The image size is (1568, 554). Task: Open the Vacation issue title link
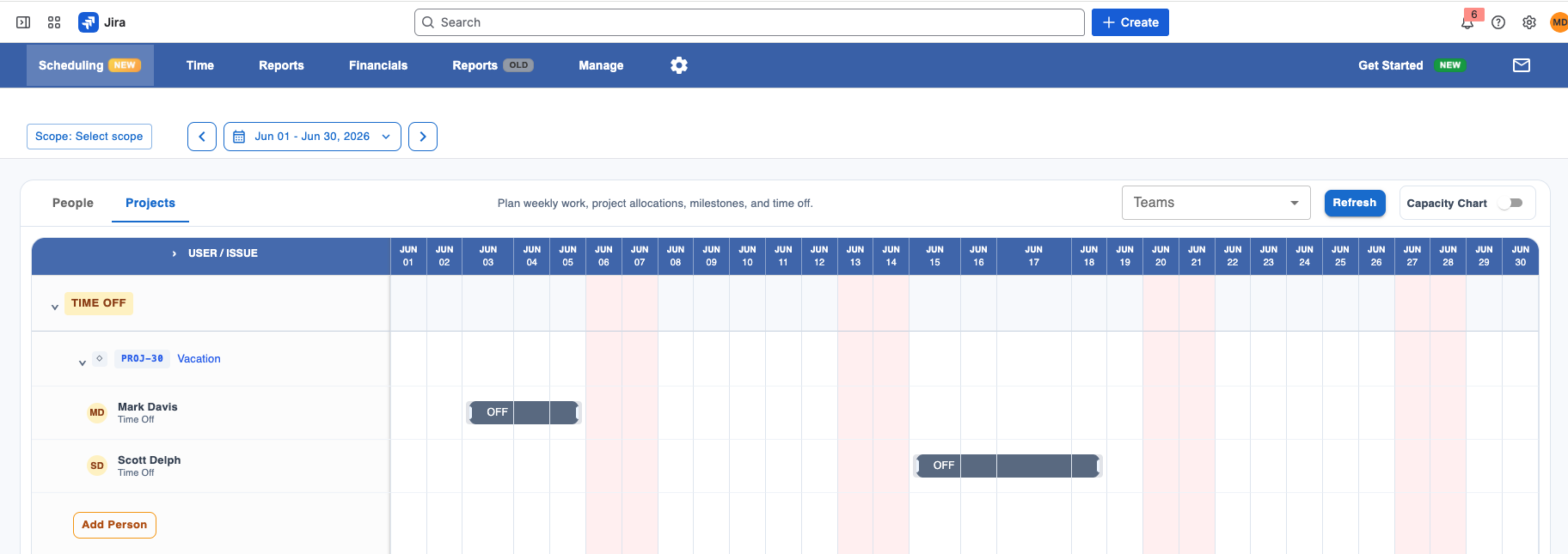[x=199, y=359]
